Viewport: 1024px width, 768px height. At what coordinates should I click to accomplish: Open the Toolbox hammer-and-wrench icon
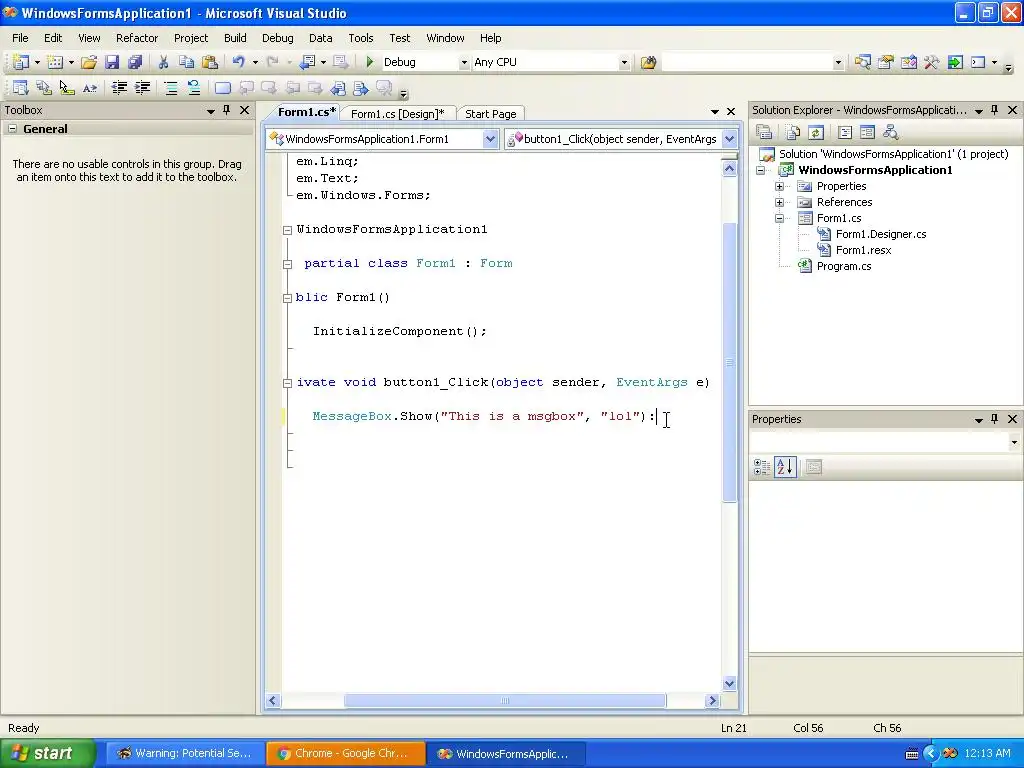coord(931,62)
